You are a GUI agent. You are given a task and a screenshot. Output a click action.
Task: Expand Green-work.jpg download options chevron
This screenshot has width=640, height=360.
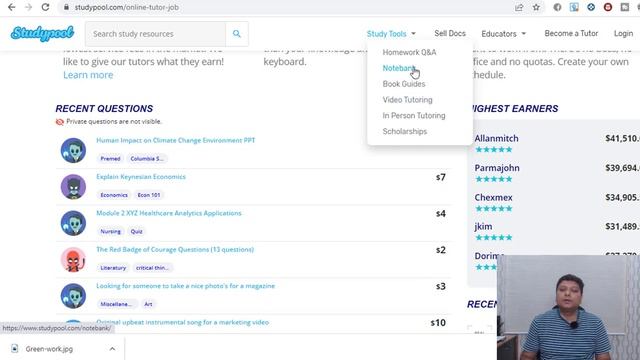tap(112, 349)
